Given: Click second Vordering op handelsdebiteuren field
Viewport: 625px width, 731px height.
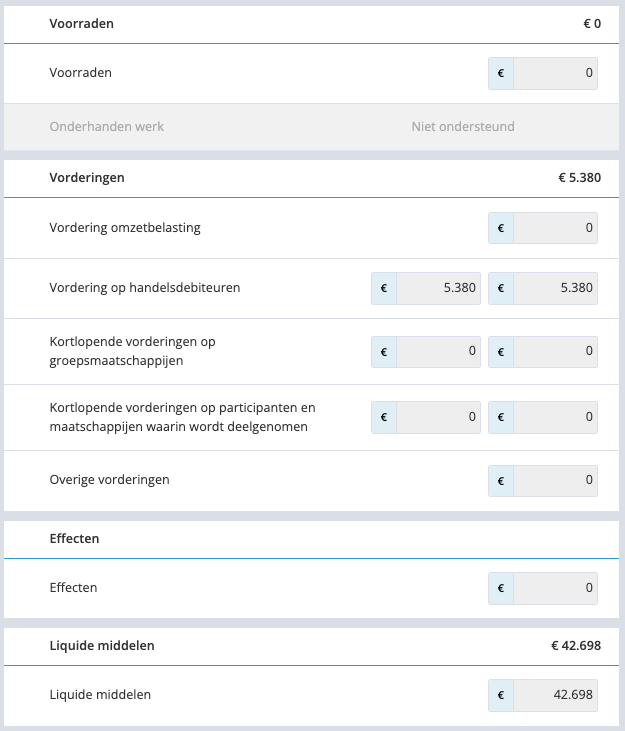Looking at the screenshot, I should tap(555, 288).
